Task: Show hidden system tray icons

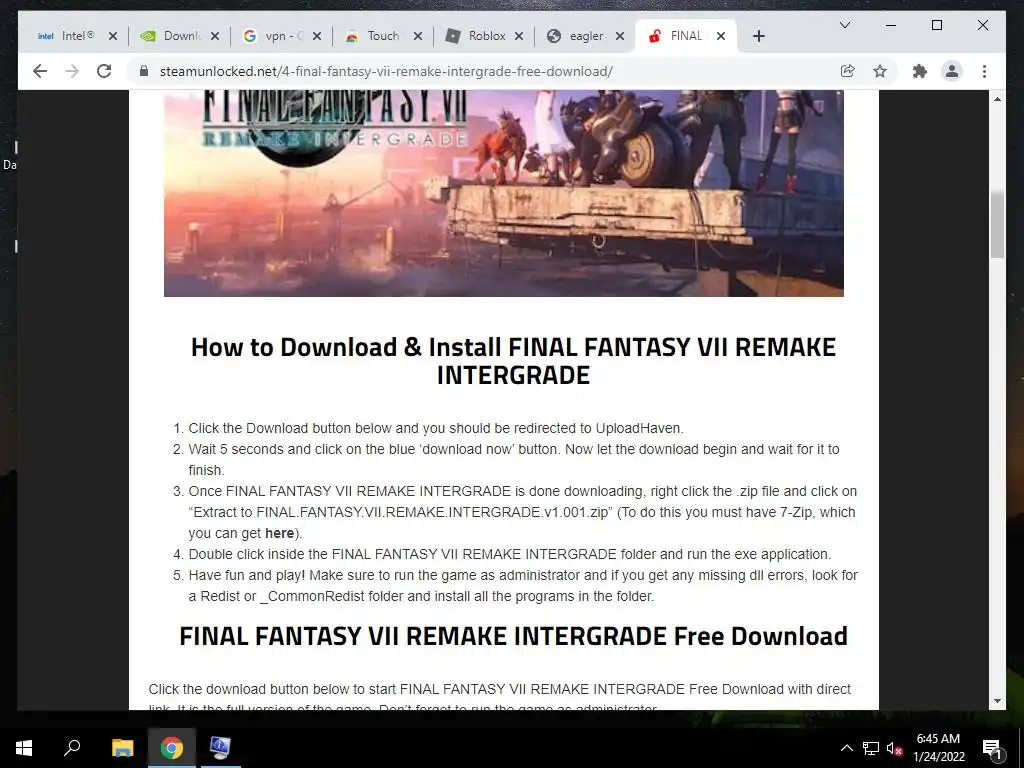Action: coord(846,748)
